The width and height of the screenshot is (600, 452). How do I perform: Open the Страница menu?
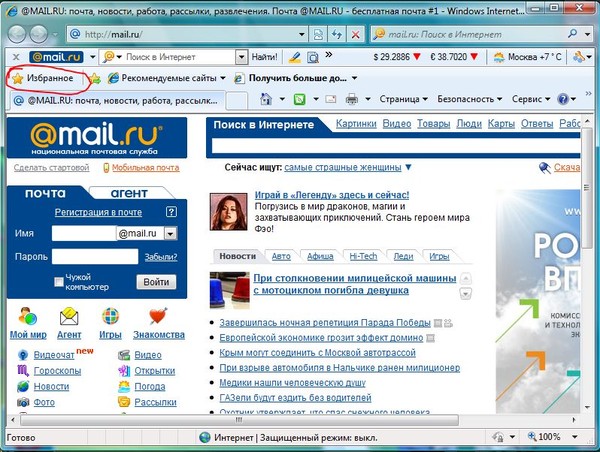[403, 99]
